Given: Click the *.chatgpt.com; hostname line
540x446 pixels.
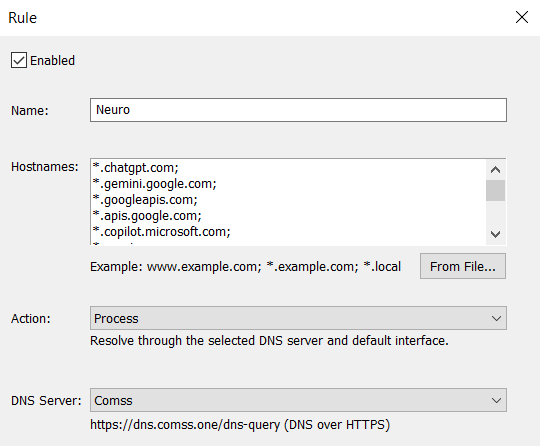Looking at the screenshot, I should point(136,168).
